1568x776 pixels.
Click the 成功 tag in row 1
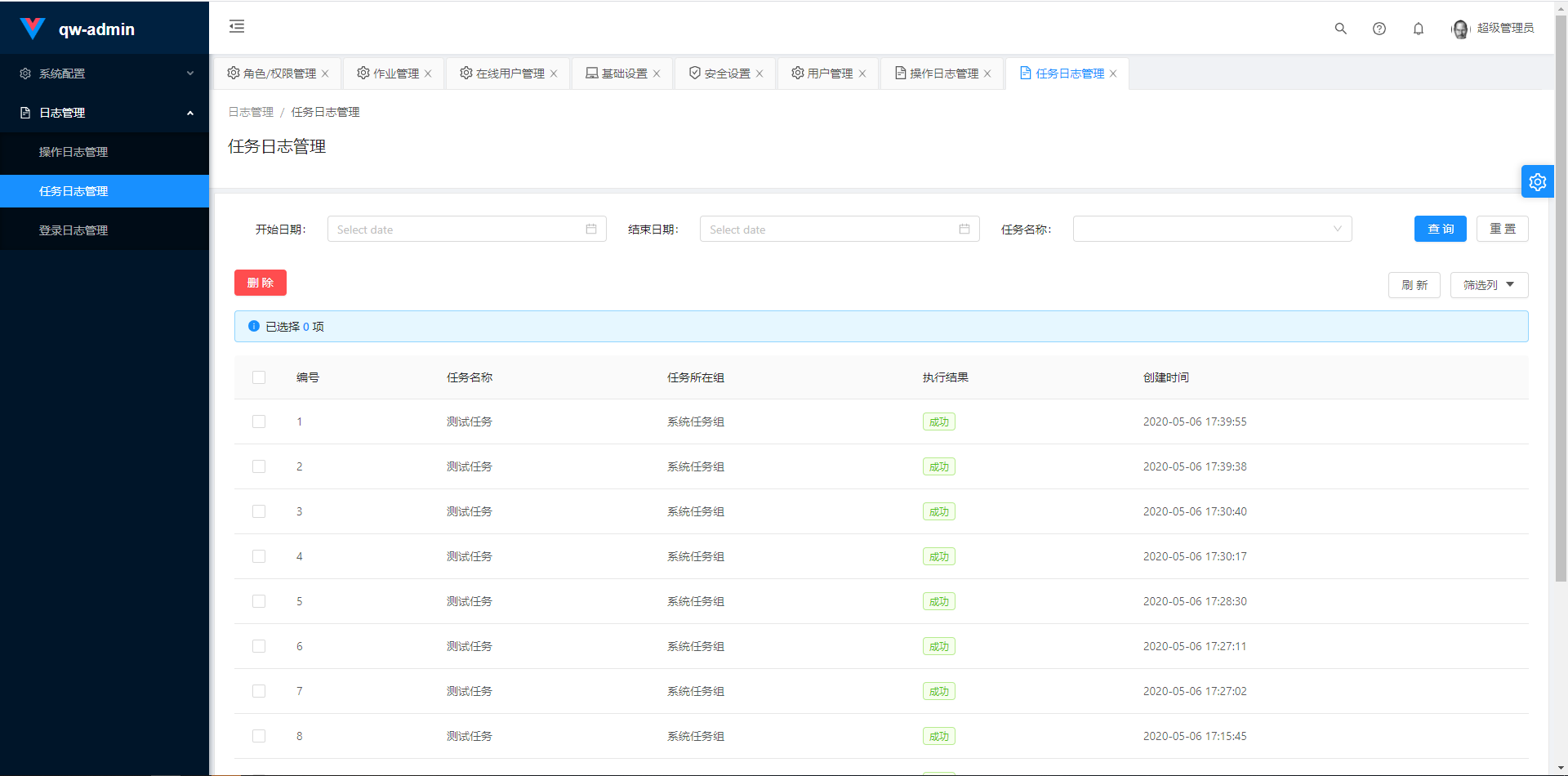tap(939, 421)
